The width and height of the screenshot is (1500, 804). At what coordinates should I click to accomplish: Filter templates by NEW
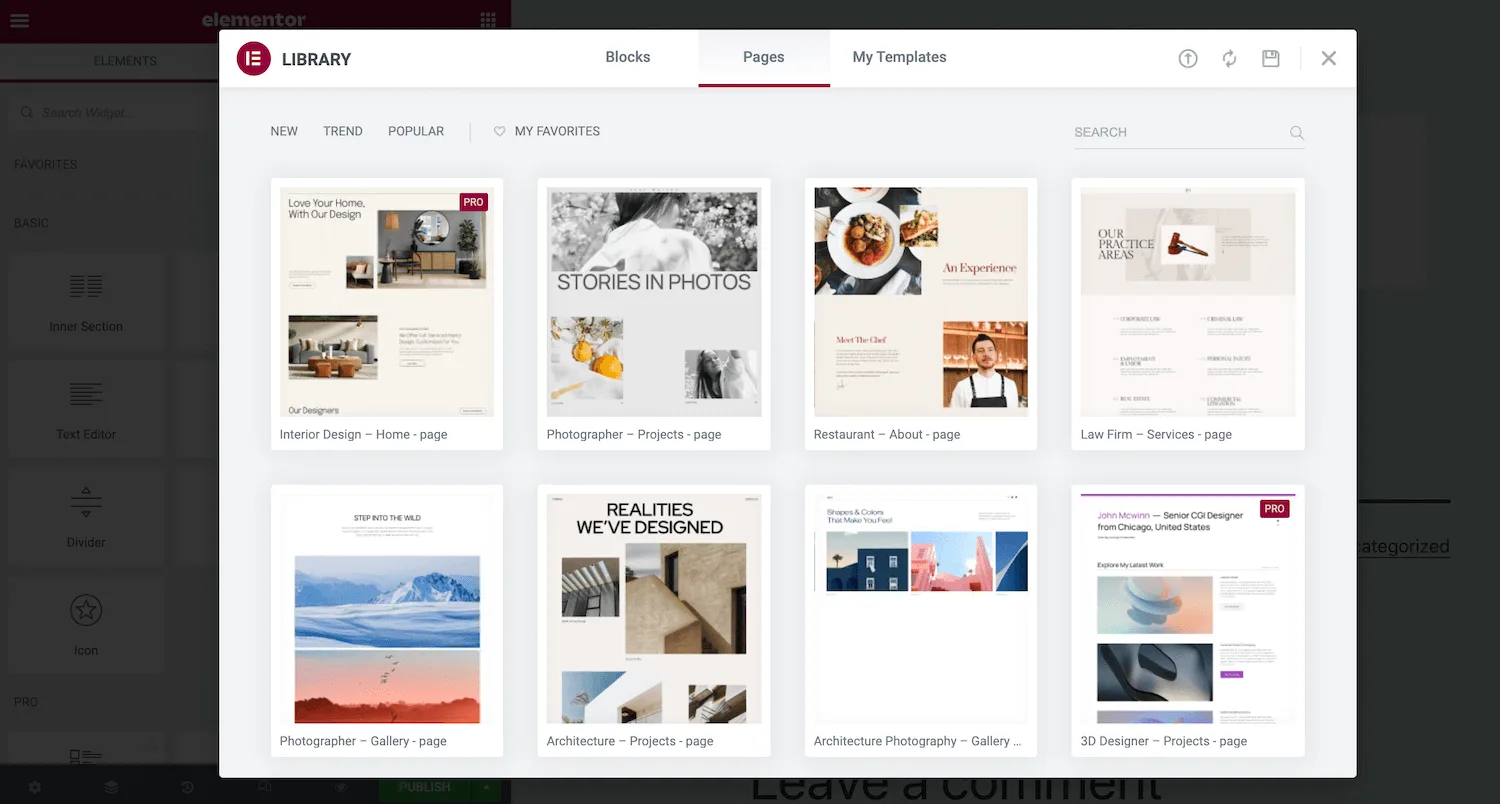[284, 131]
